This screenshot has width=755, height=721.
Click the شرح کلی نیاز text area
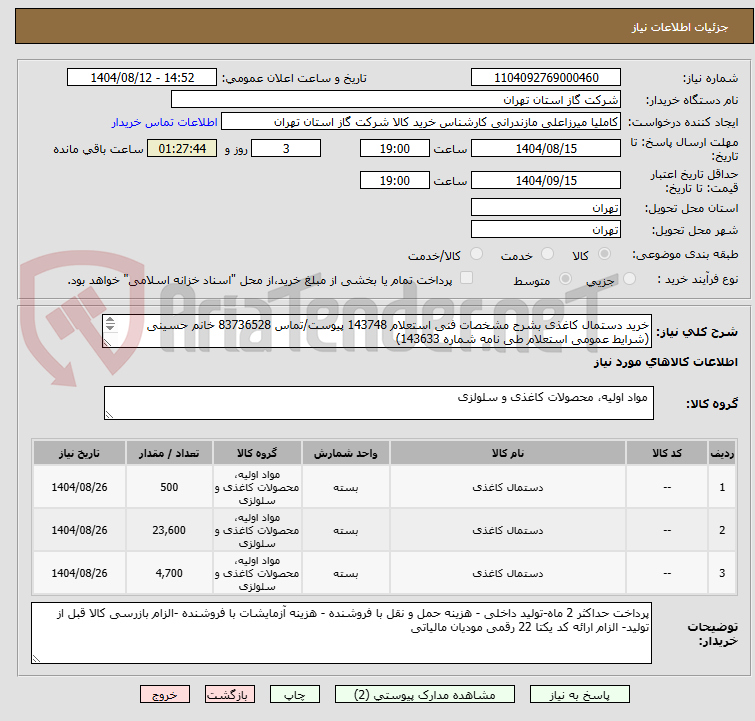coord(377,331)
